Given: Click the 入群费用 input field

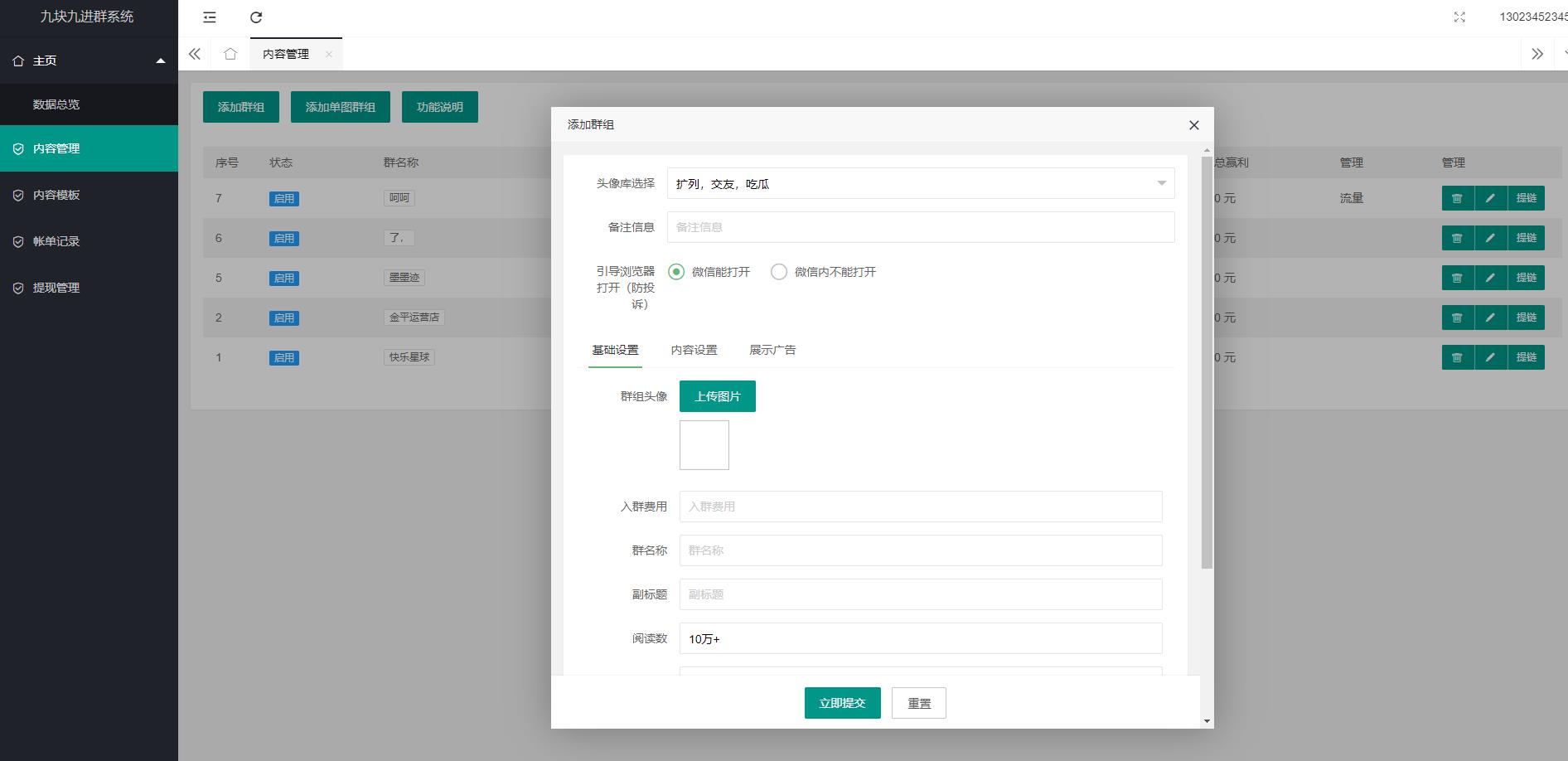Looking at the screenshot, I should pos(920,507).
